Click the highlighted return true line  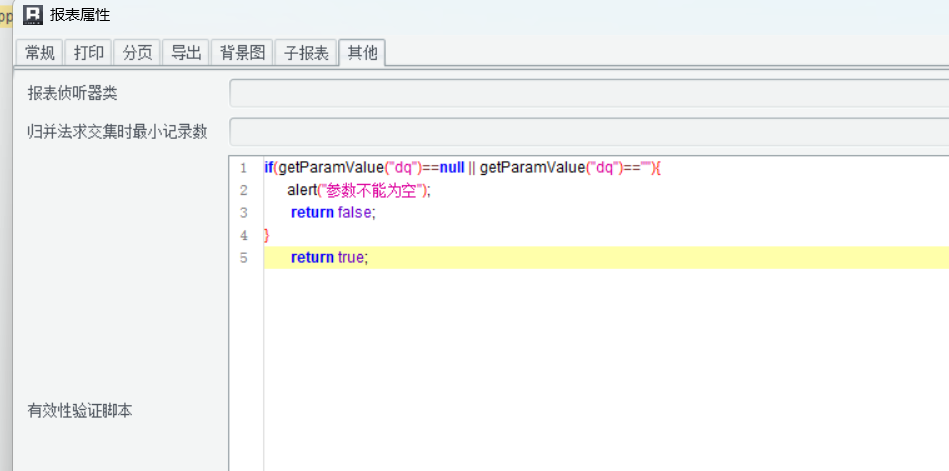tap(329, 258)
